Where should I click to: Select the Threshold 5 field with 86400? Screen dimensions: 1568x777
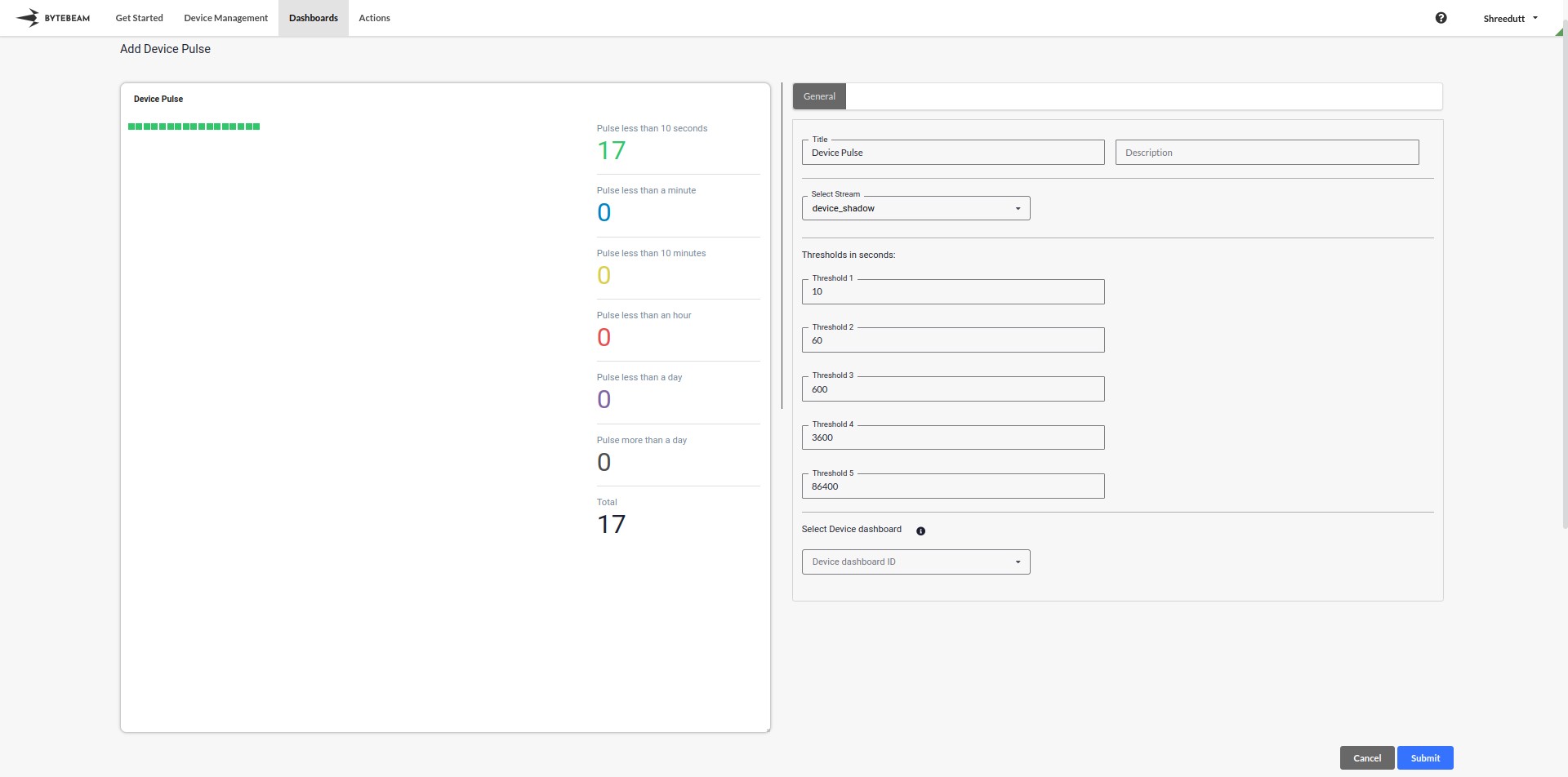click(x=953, y=486)
